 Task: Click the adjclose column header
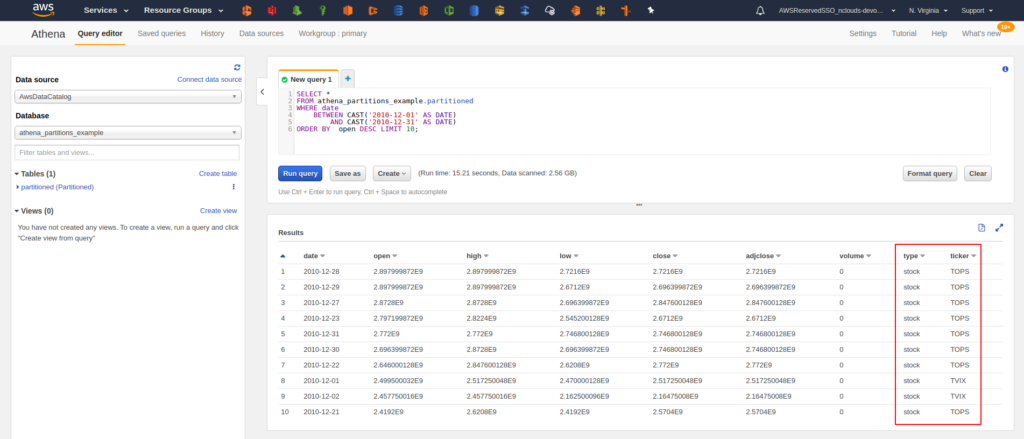pos(760,256)
